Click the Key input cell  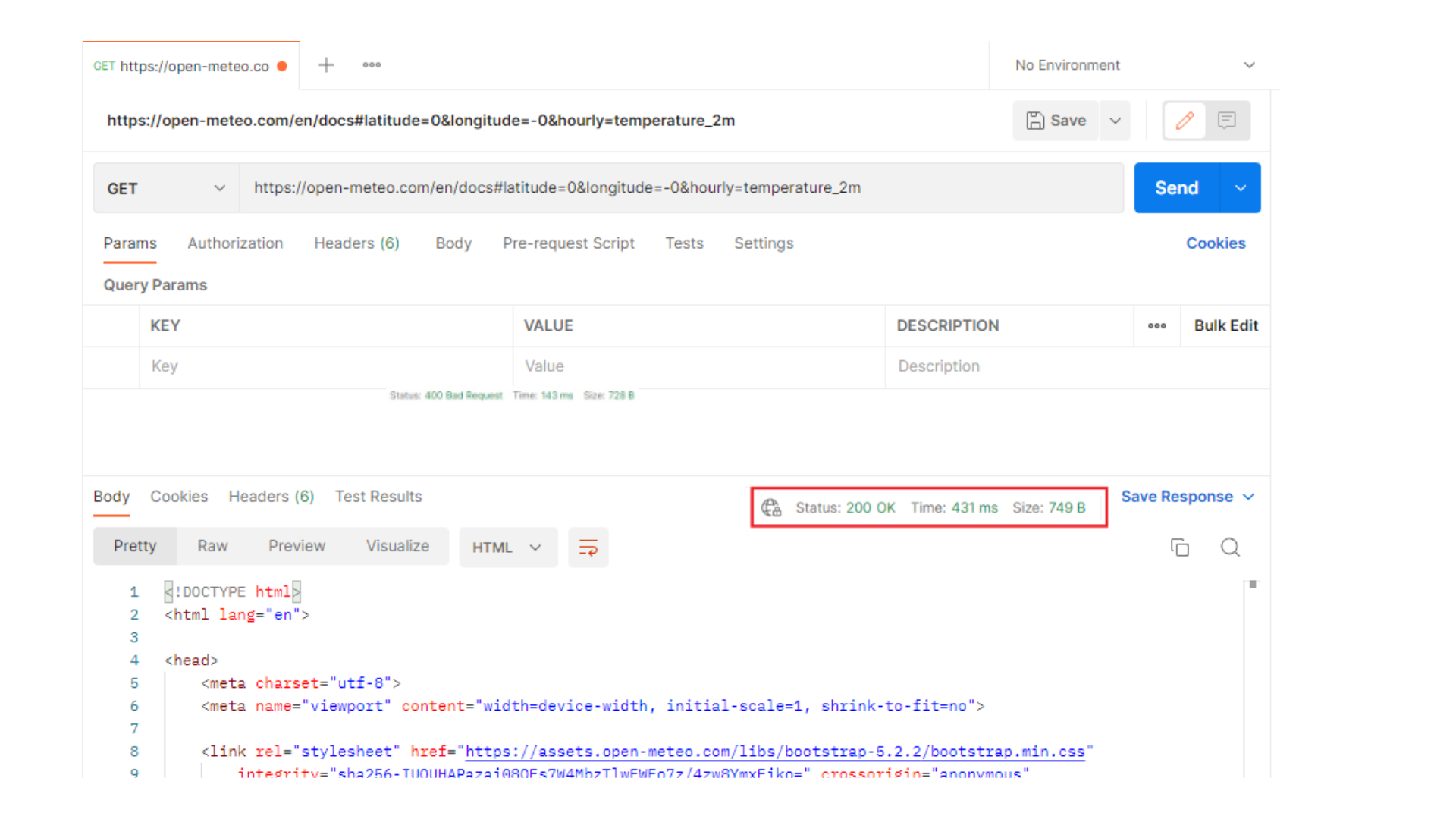click(x=326, y=367)
